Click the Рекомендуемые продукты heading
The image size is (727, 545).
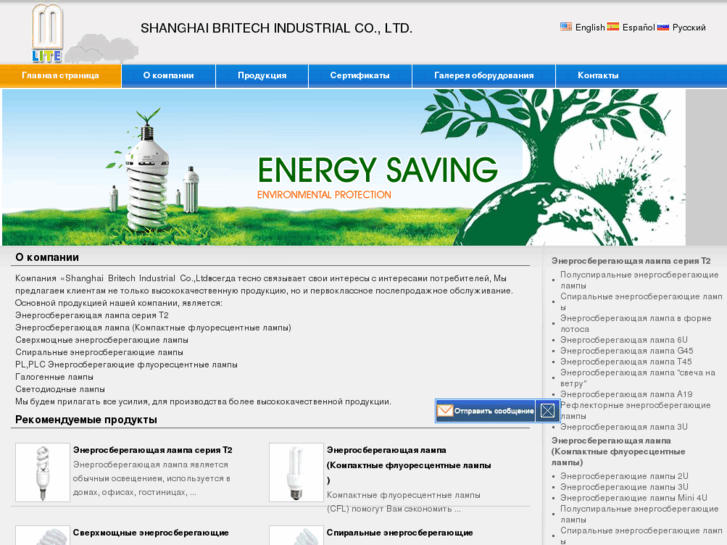tap(86, 420)
